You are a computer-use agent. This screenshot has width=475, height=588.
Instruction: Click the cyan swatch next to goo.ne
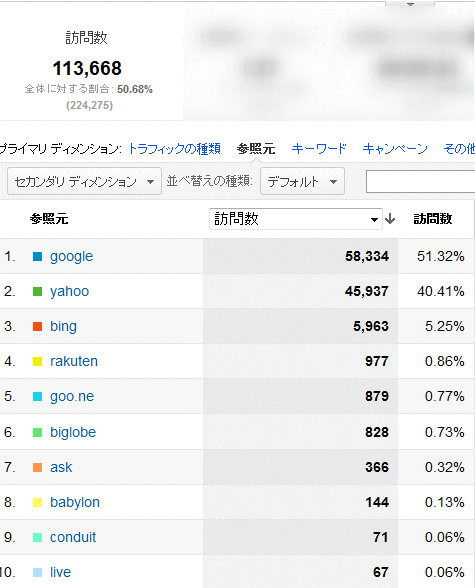click(37, 396)
